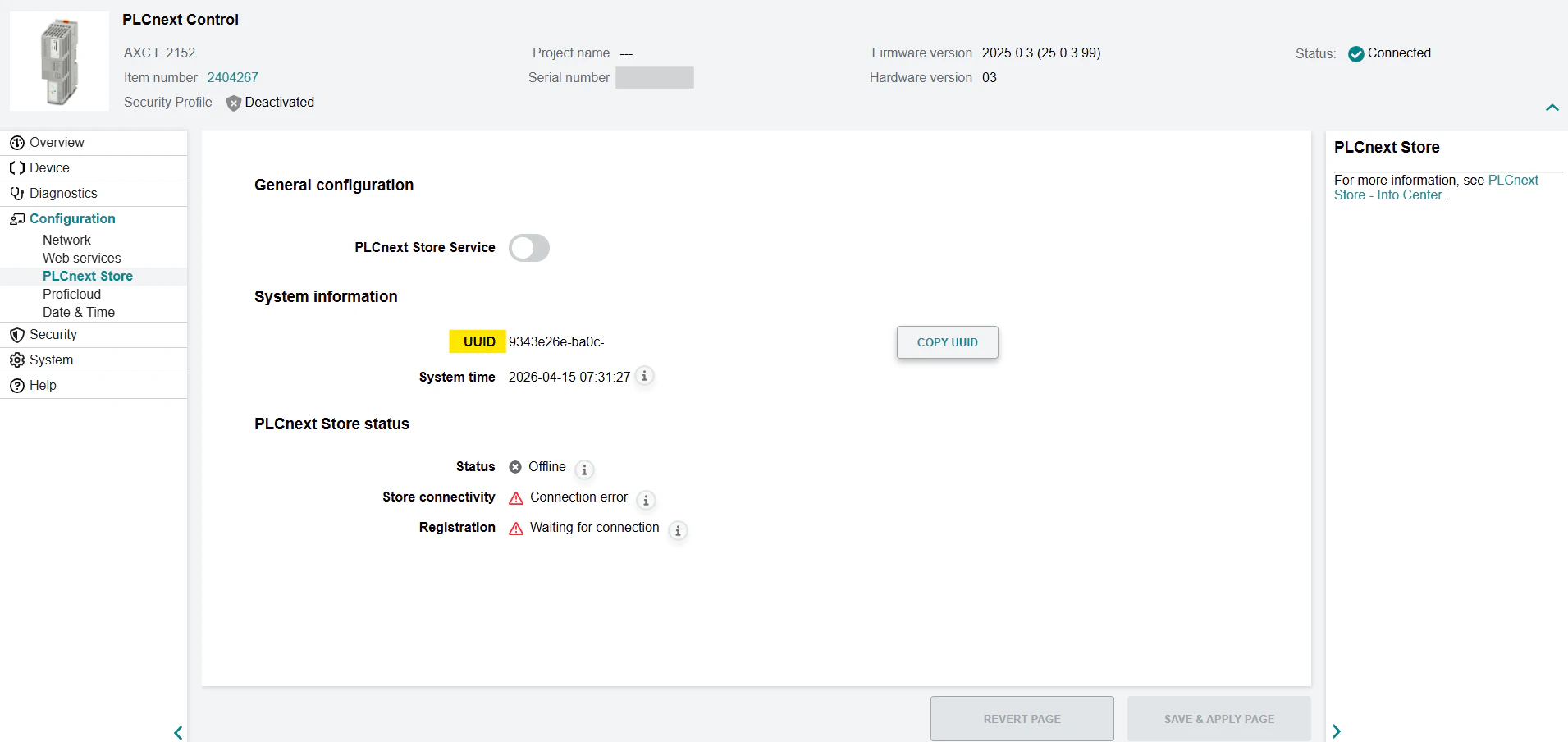Screen dimensions: 1568x742
Task: Click the Offline status cross icon
Action: 515,467
